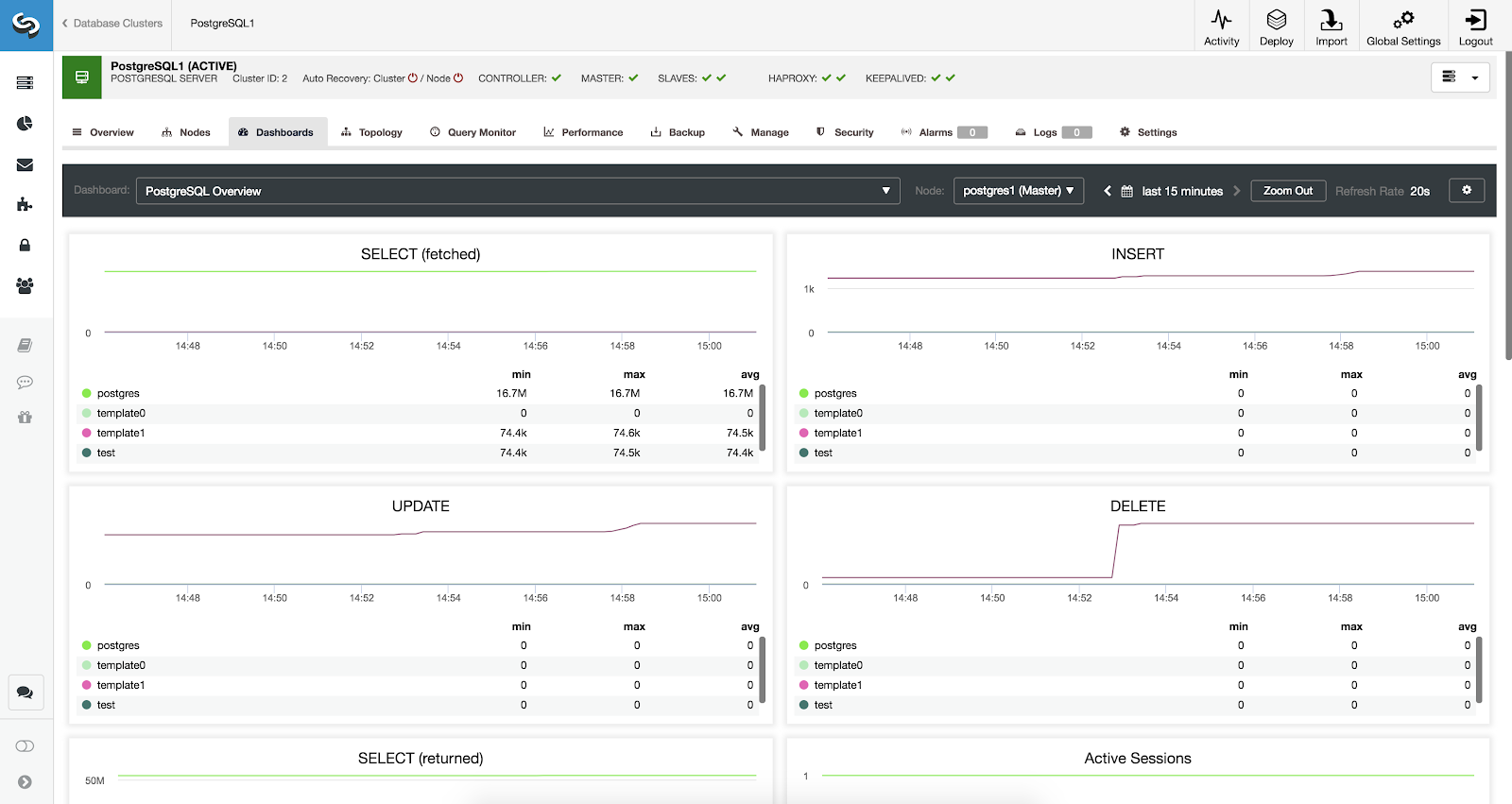The height and width of the screenshot is (804, 1512).
Task: Change the 20s refresh rate
Action: (1419, 191)
